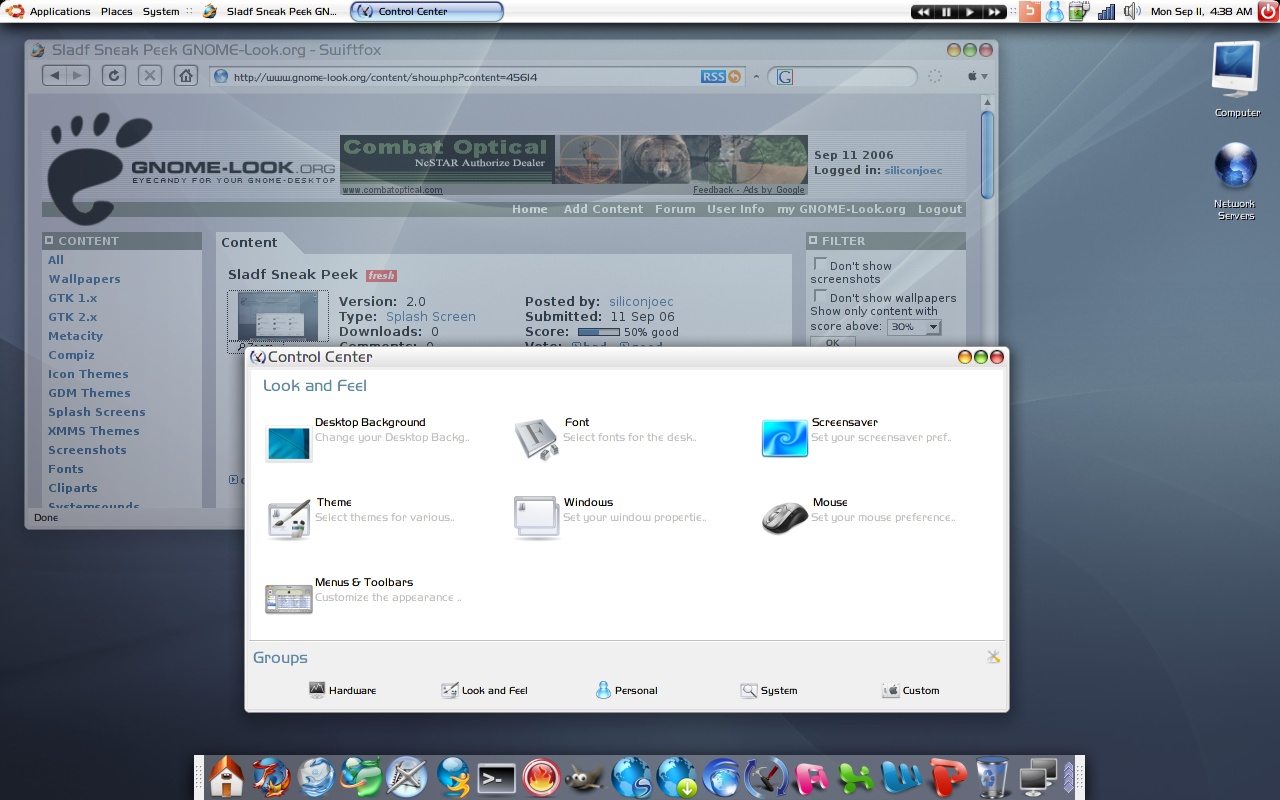Launch GIMP from the dock

tap(586, 778)
